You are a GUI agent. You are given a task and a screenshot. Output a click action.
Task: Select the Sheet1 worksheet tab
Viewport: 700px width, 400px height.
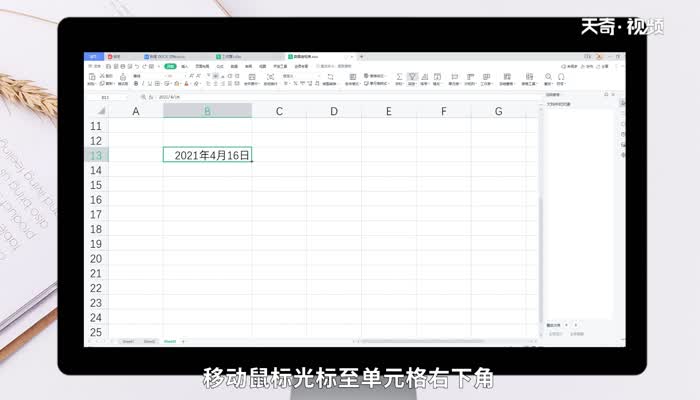click(x=128, y=341)
